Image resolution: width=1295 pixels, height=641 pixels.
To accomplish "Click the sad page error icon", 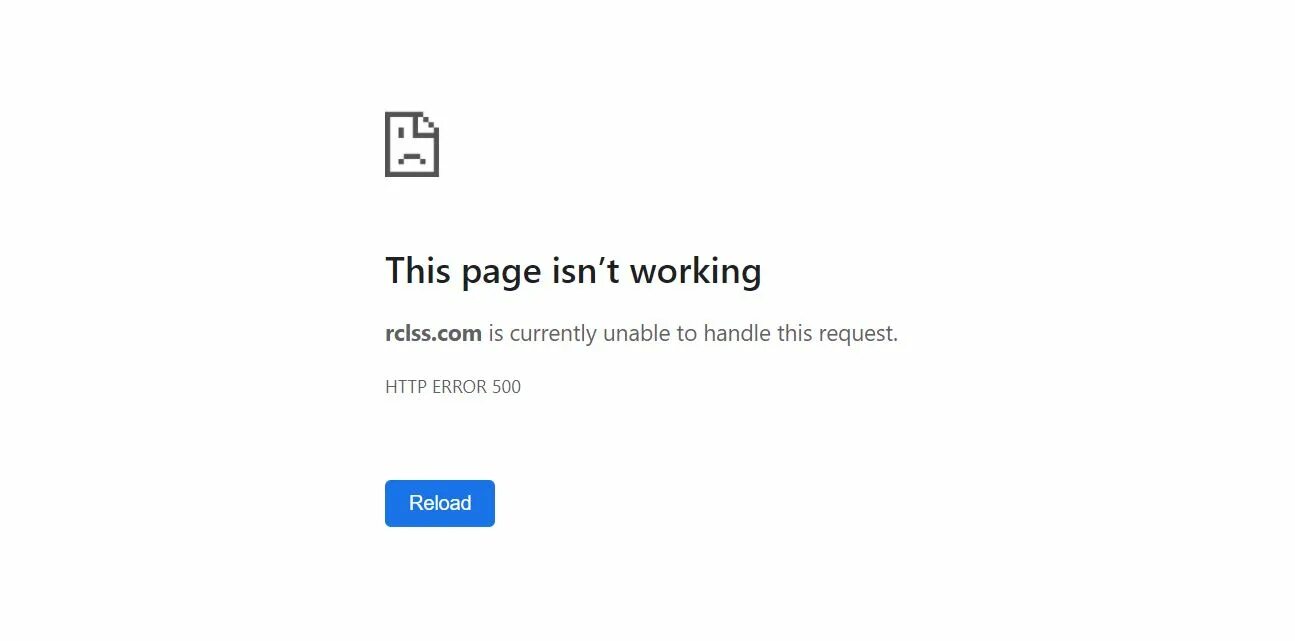I will 412,144.
